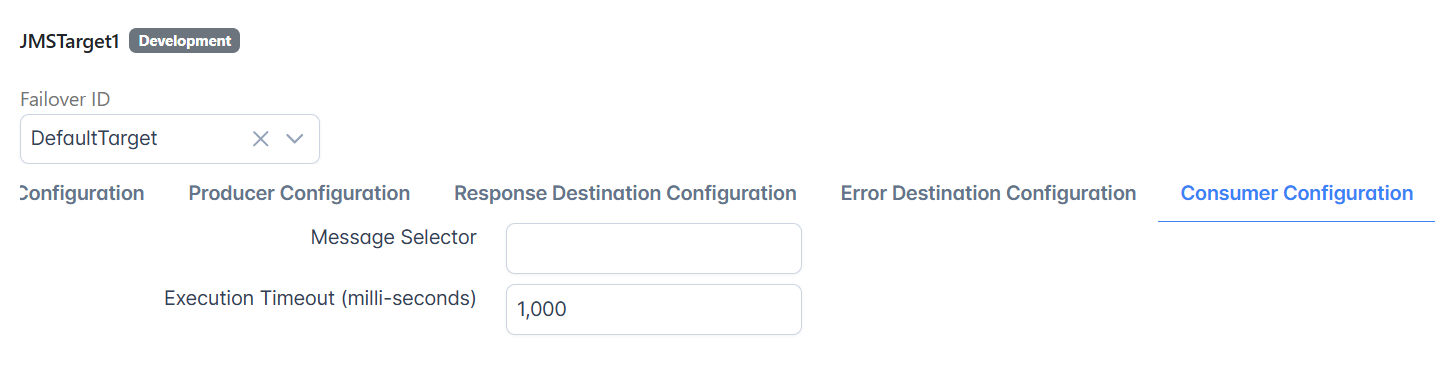Click the empty area inside Message Selector box
The width and height of the screenshot is (1456, 376).
click(654, 248)
